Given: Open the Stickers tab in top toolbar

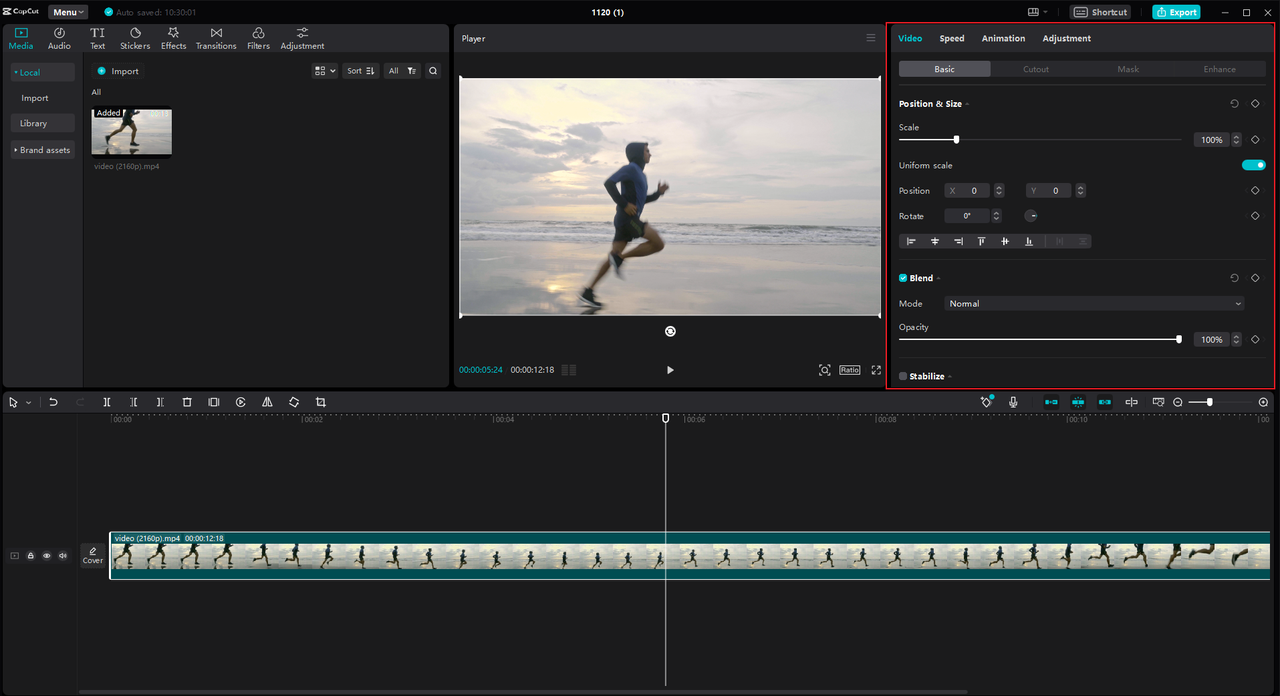Looking at the screenshot, I should point(135,39).
